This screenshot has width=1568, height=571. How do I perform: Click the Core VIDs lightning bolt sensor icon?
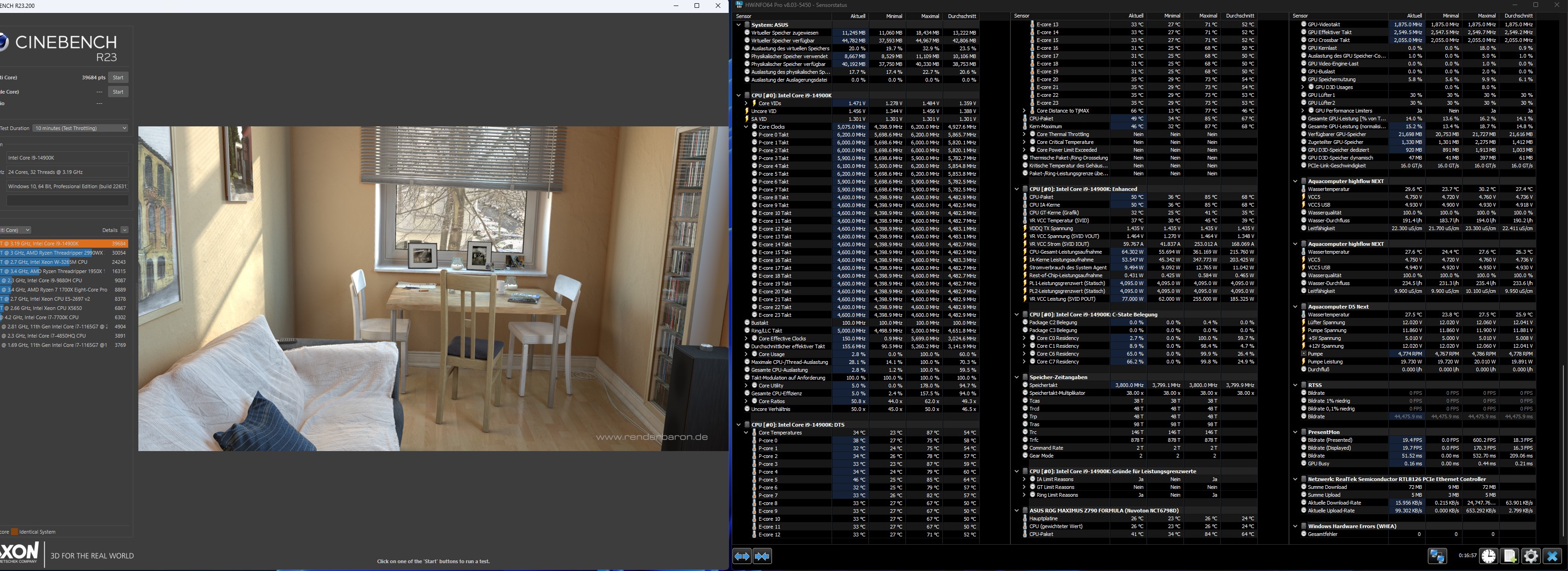[754, 103]
